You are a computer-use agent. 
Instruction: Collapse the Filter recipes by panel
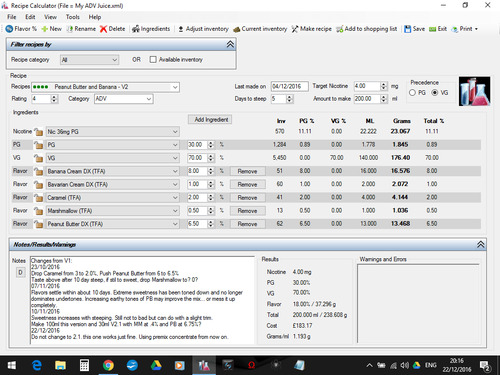230,44
